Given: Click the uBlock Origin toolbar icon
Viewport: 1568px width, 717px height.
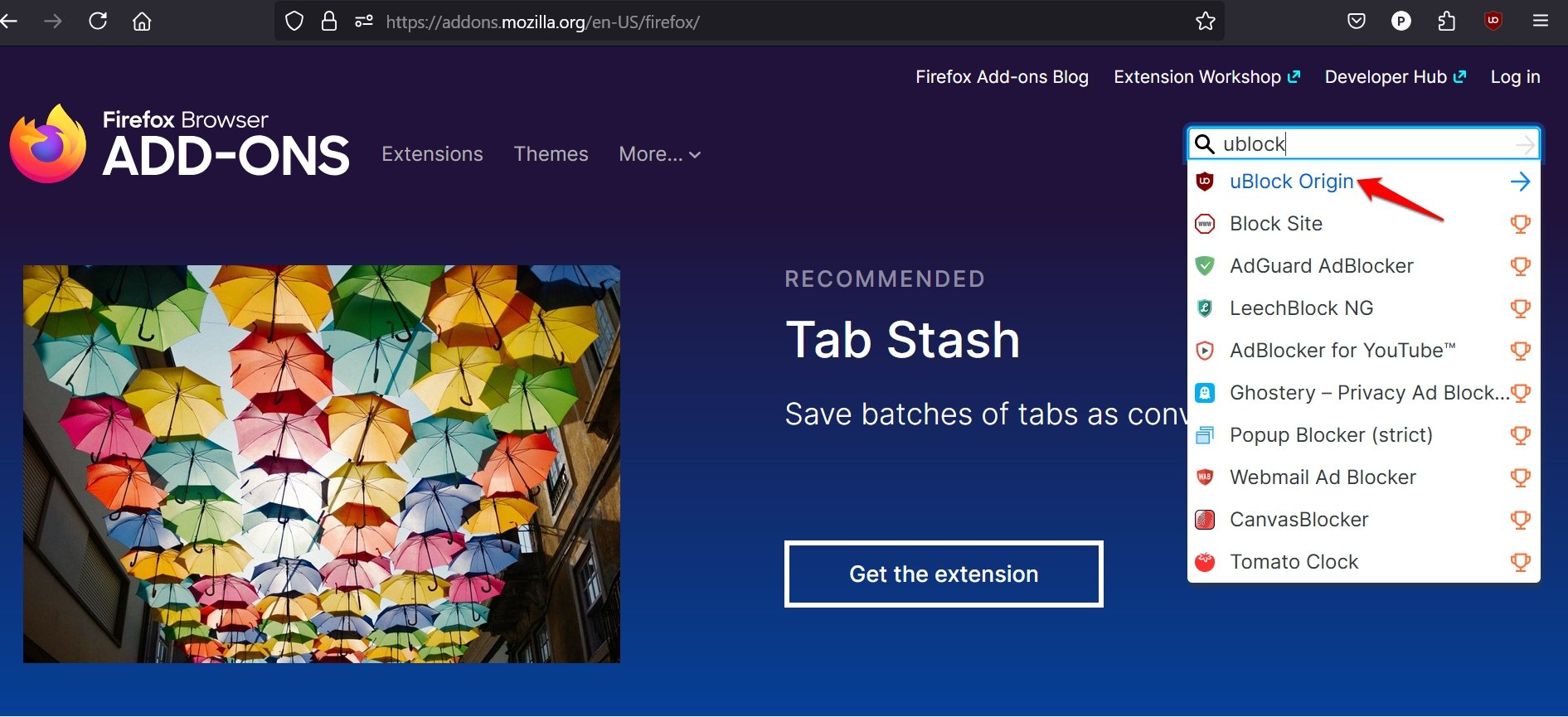Looking at the screenshot, I should [1493, 21].
